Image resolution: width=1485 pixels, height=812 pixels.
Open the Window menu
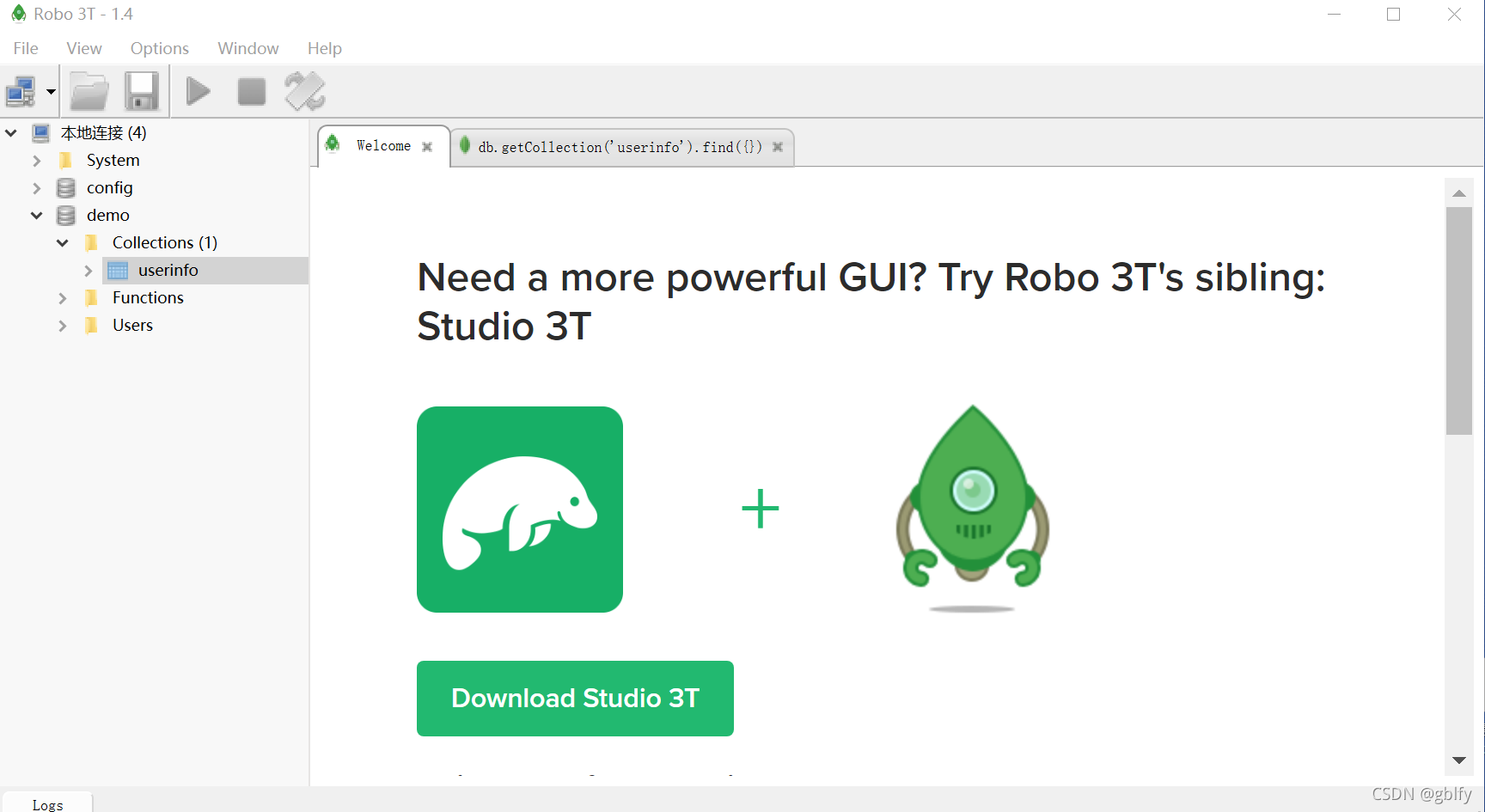[x=248, y=48]
